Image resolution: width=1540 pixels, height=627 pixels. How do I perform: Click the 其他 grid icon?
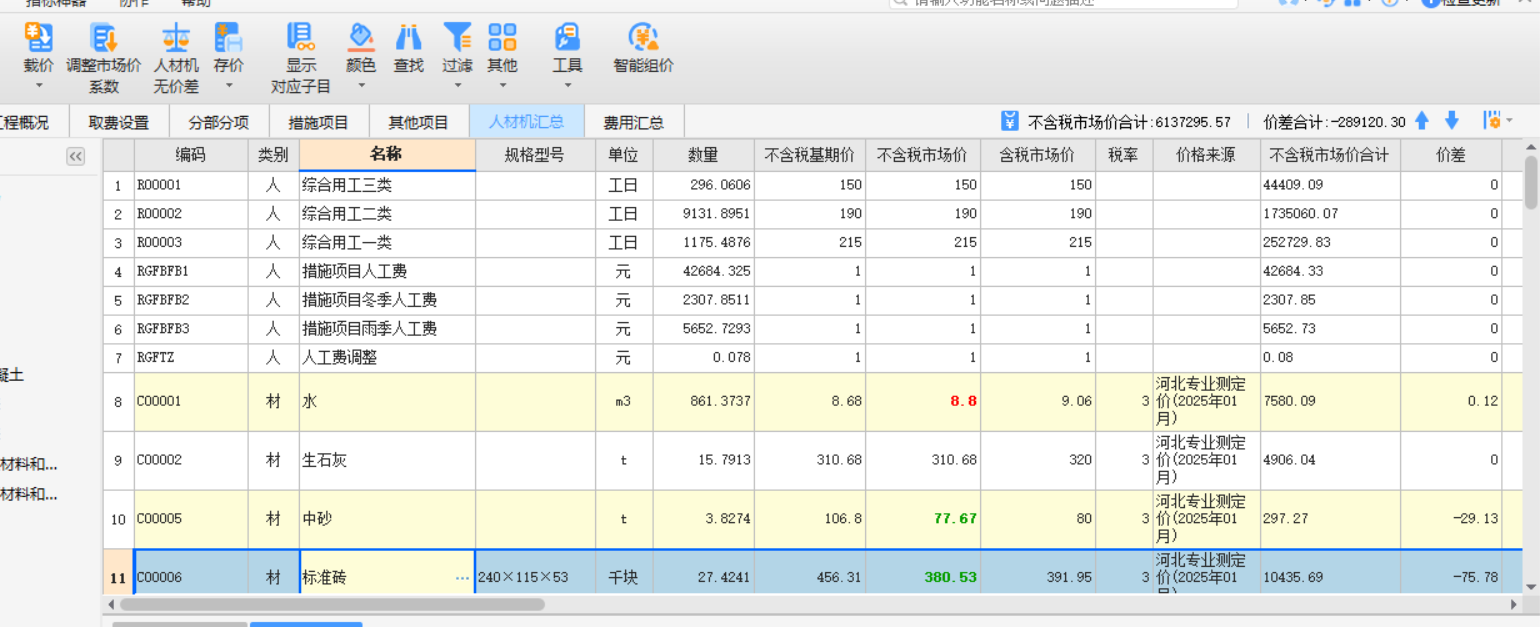tap(502, 38)
